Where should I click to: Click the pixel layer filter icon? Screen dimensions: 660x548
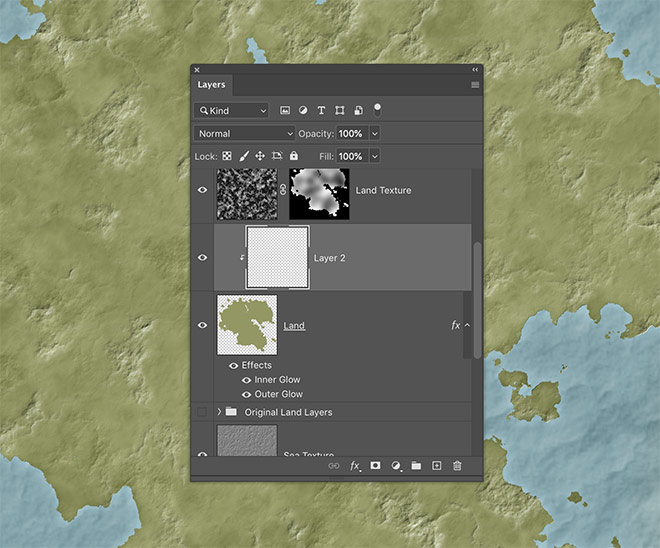[x=285, y=110]
